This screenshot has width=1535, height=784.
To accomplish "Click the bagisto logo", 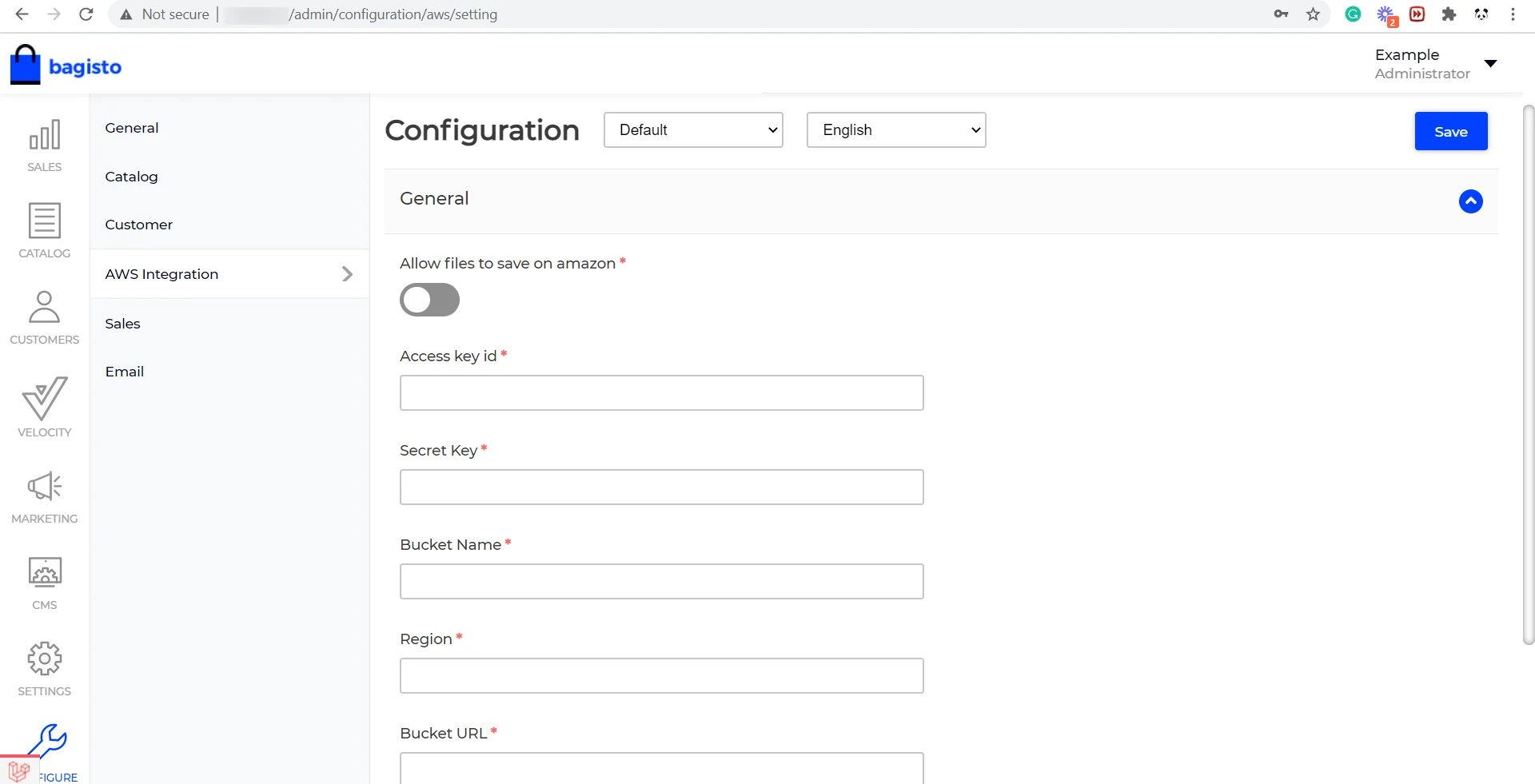I will coord(66,65).
